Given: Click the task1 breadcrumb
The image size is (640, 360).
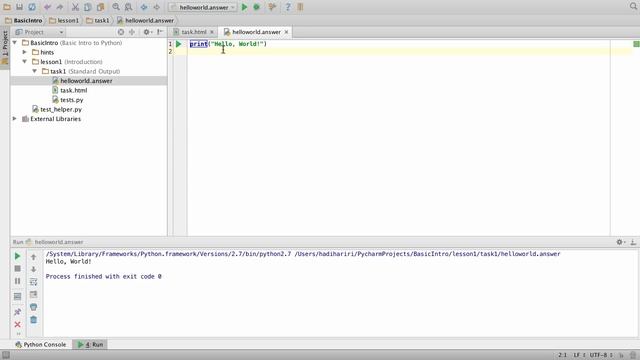Looking at the screenshot, I should point(98,20).
